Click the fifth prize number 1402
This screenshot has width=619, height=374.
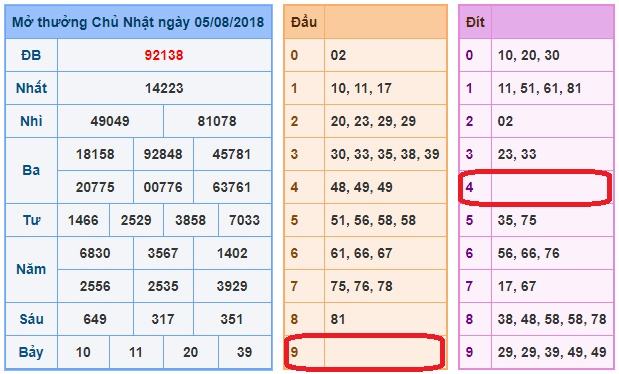(x=232, y=253)
